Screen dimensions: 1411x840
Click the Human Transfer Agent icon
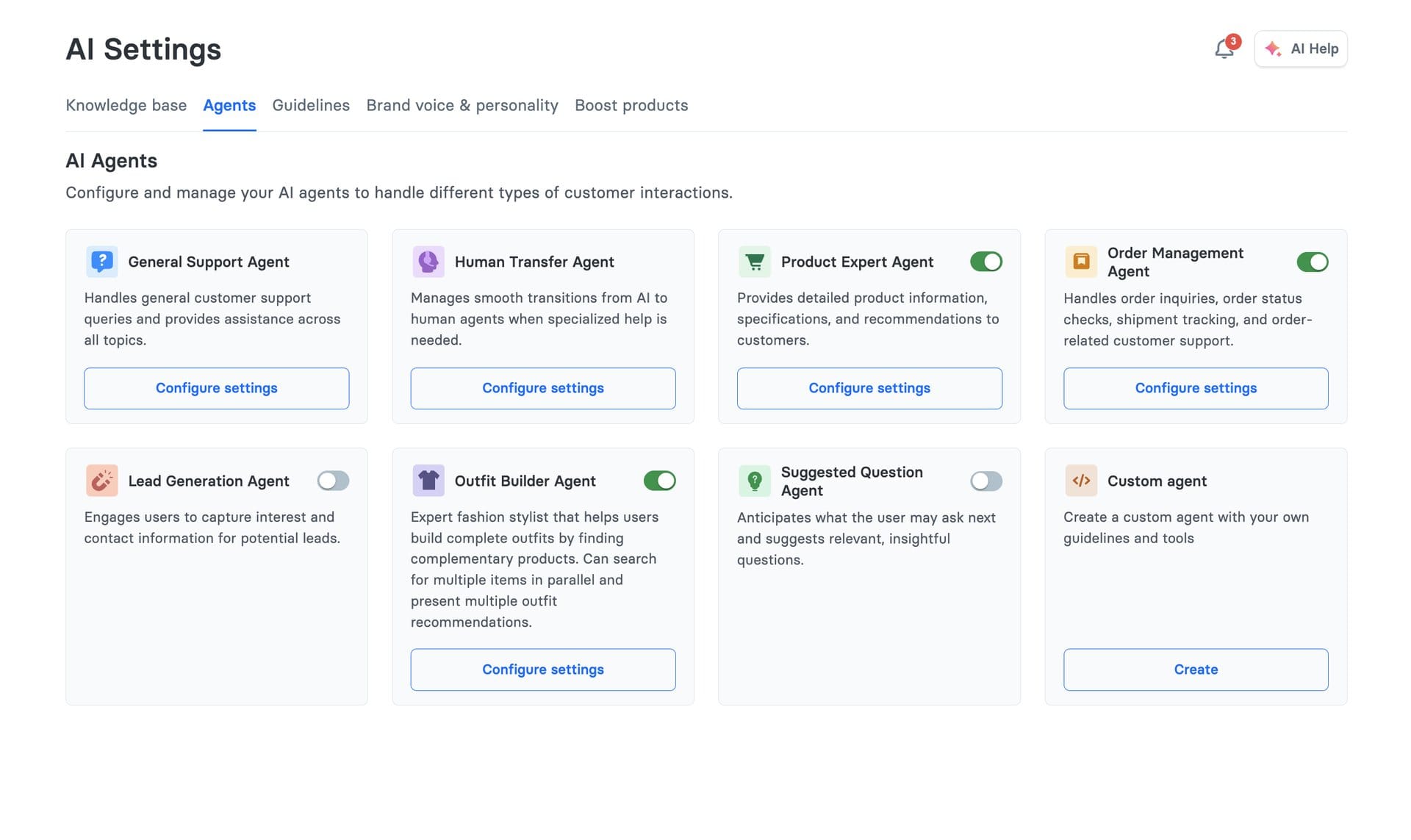[x=428, y=262]
